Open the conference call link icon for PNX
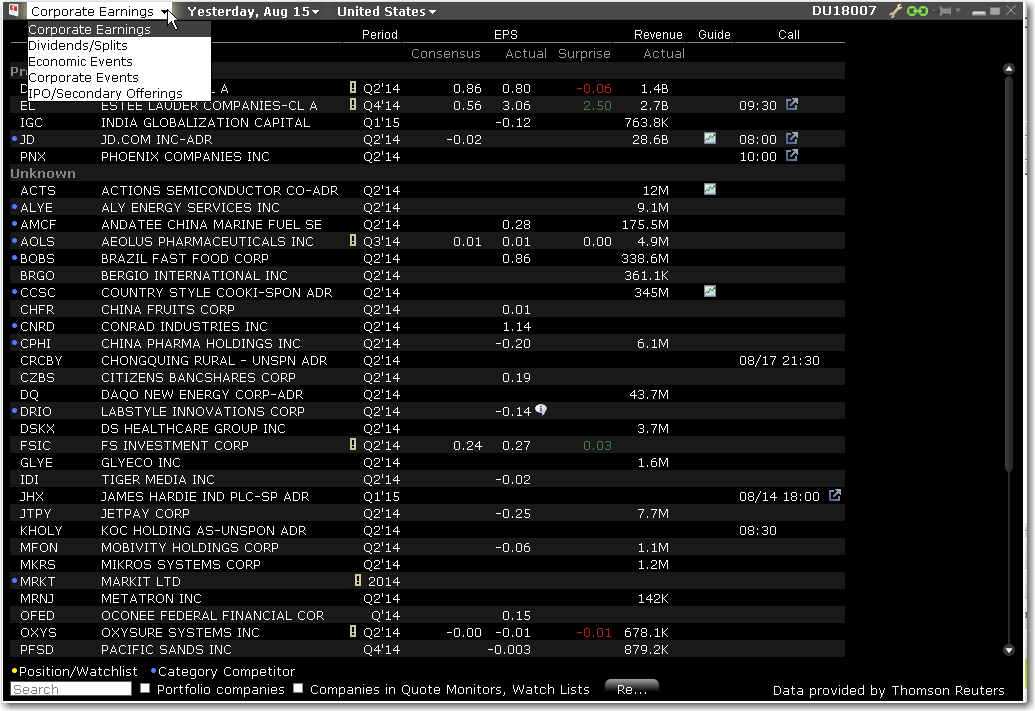The image size is (1035, 711). click(792, 156)
